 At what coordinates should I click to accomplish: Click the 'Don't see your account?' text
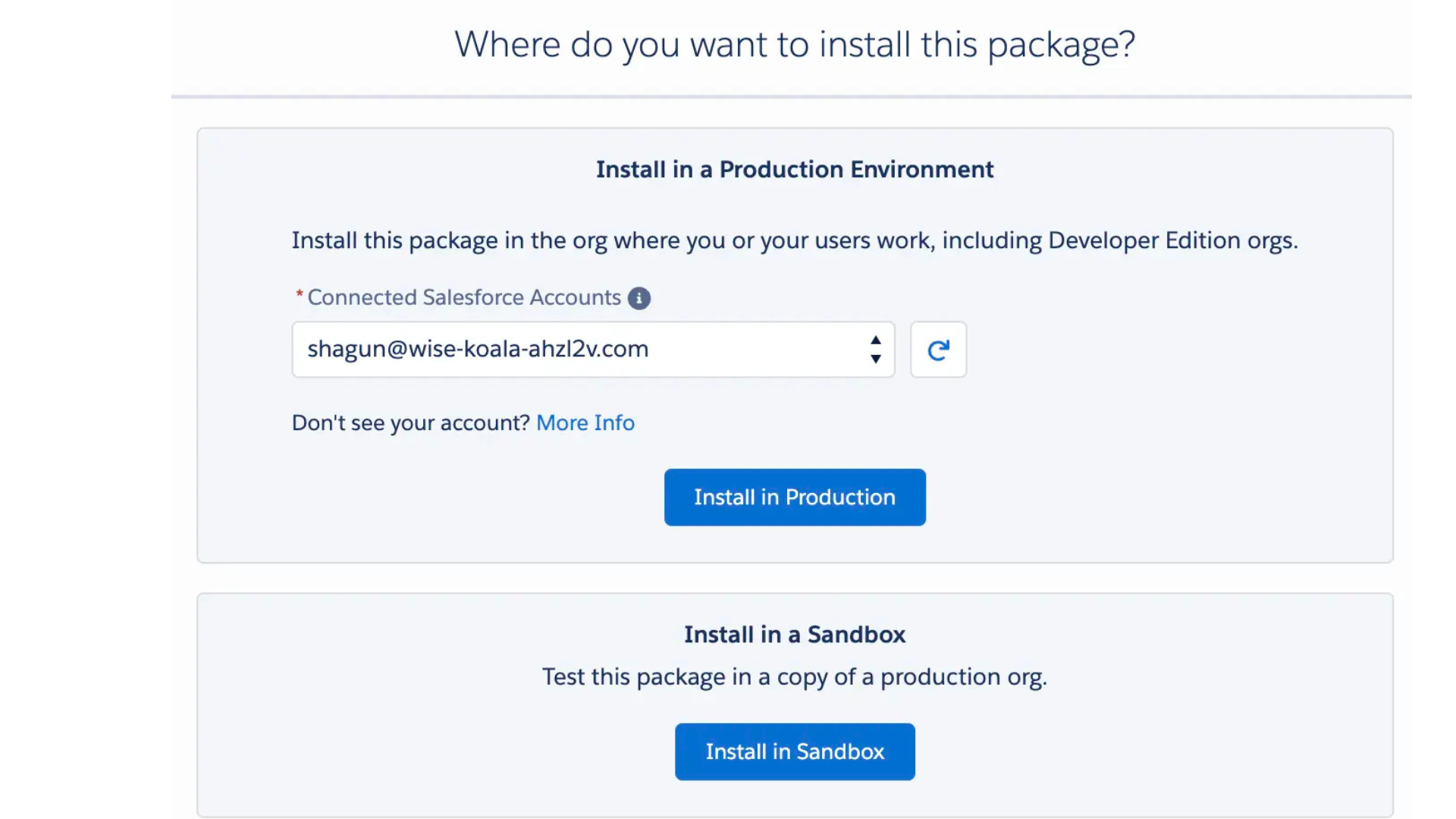pos(410,422)
